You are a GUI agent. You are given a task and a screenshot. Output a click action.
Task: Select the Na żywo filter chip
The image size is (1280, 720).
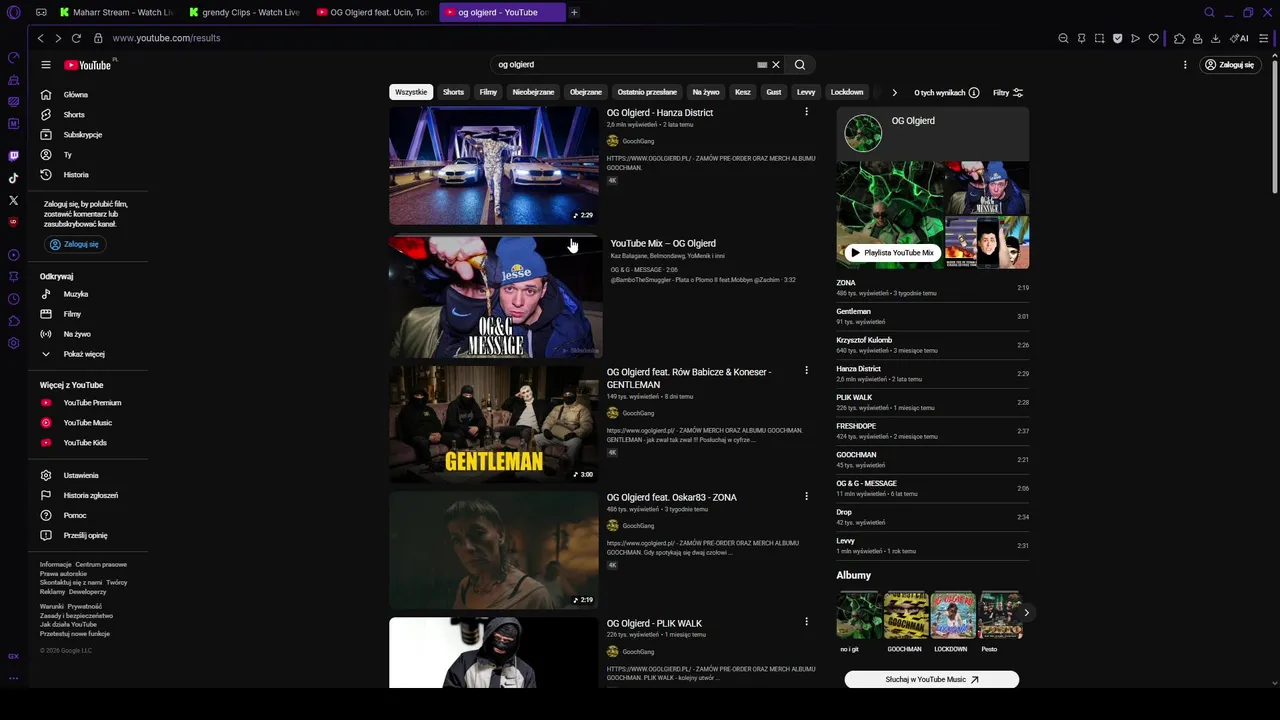pyautogui.click(x=706, y=92)
